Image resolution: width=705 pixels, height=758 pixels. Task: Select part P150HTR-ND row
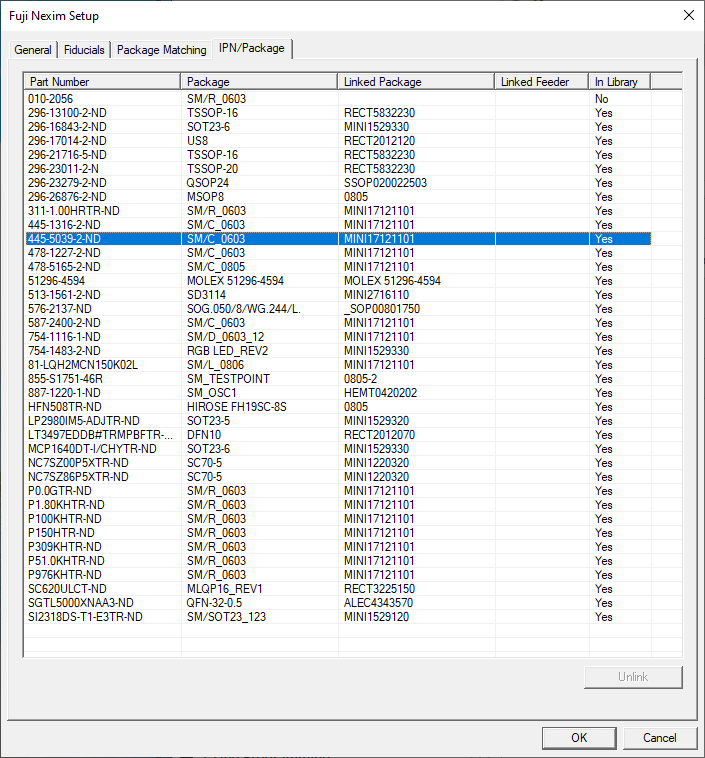(x=338, y=533)
